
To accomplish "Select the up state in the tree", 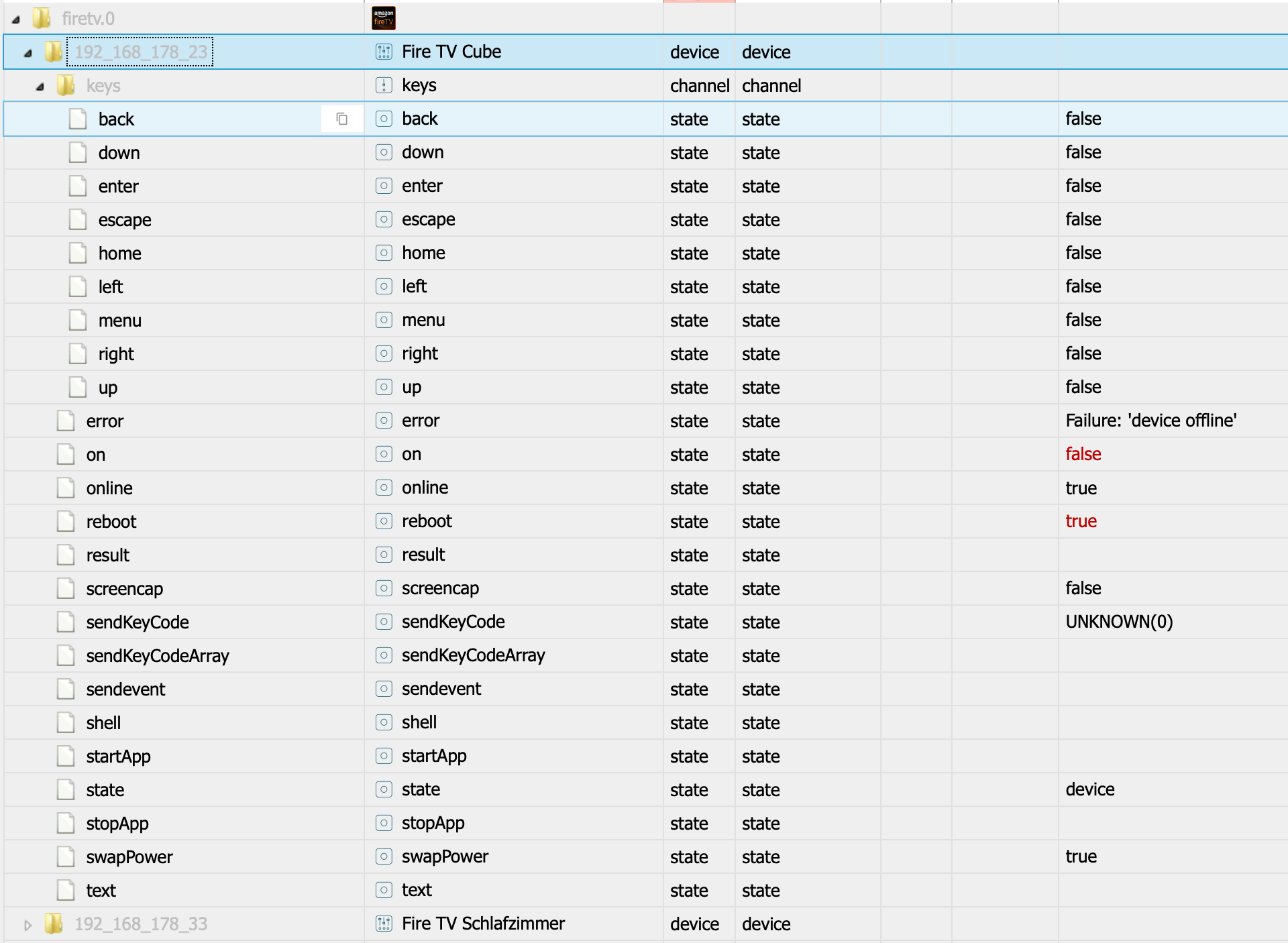I will coord(108,388).
